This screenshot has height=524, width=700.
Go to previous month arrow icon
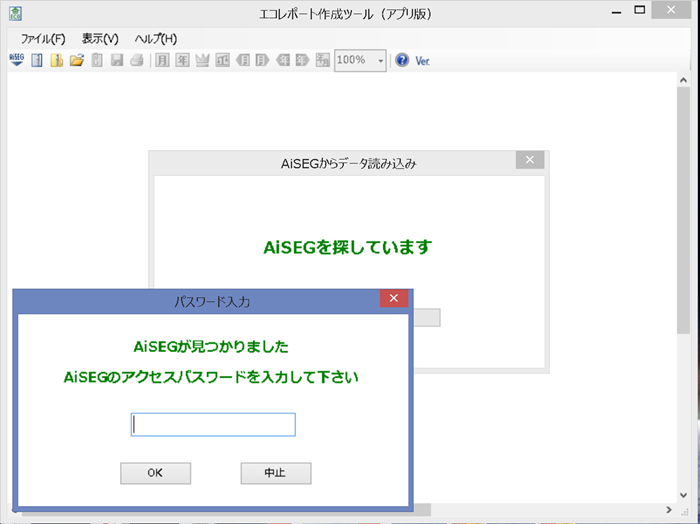tap(243, 60)
